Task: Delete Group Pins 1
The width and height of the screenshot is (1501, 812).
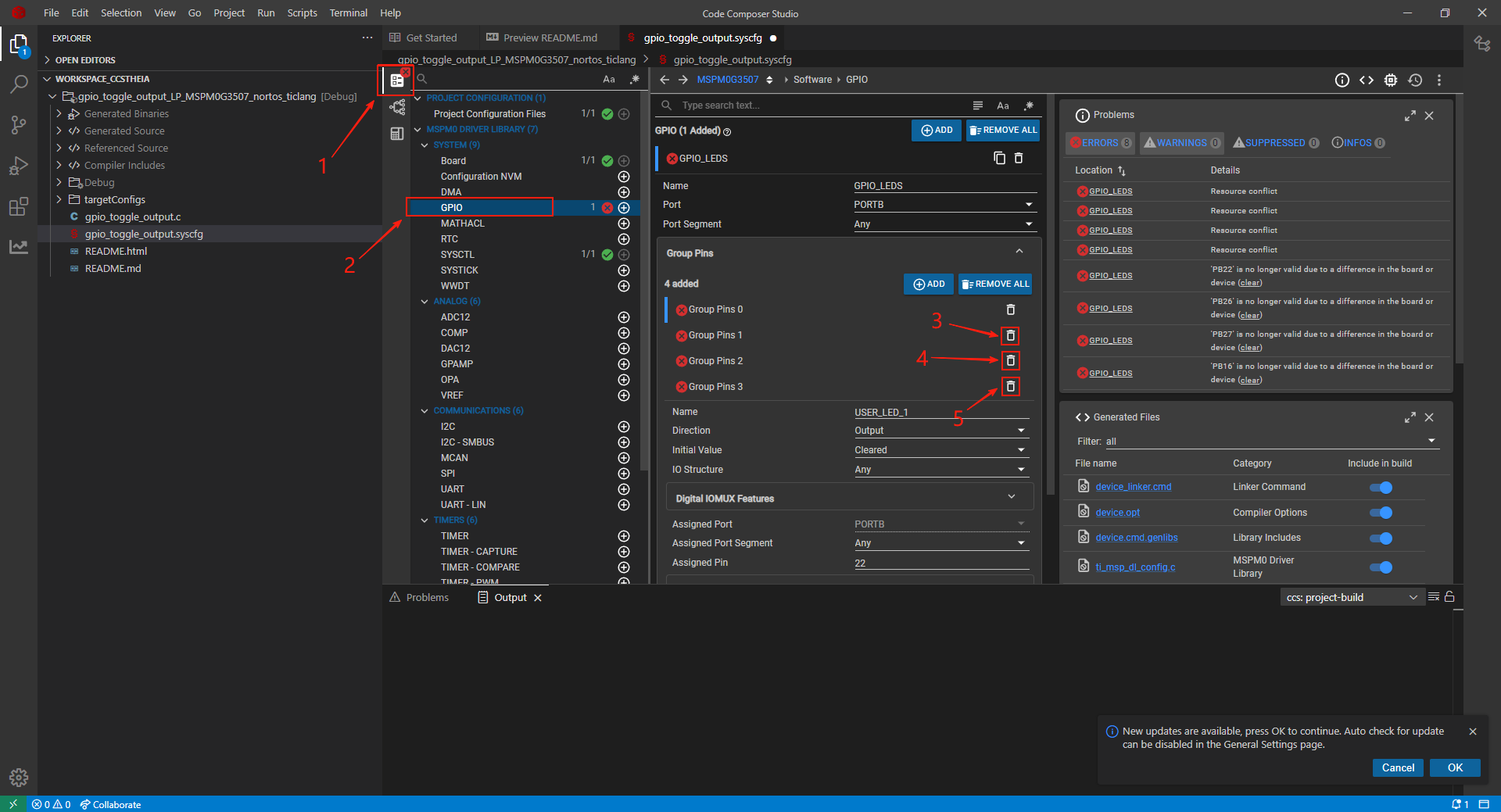Action: click(x=1011, y=335)
